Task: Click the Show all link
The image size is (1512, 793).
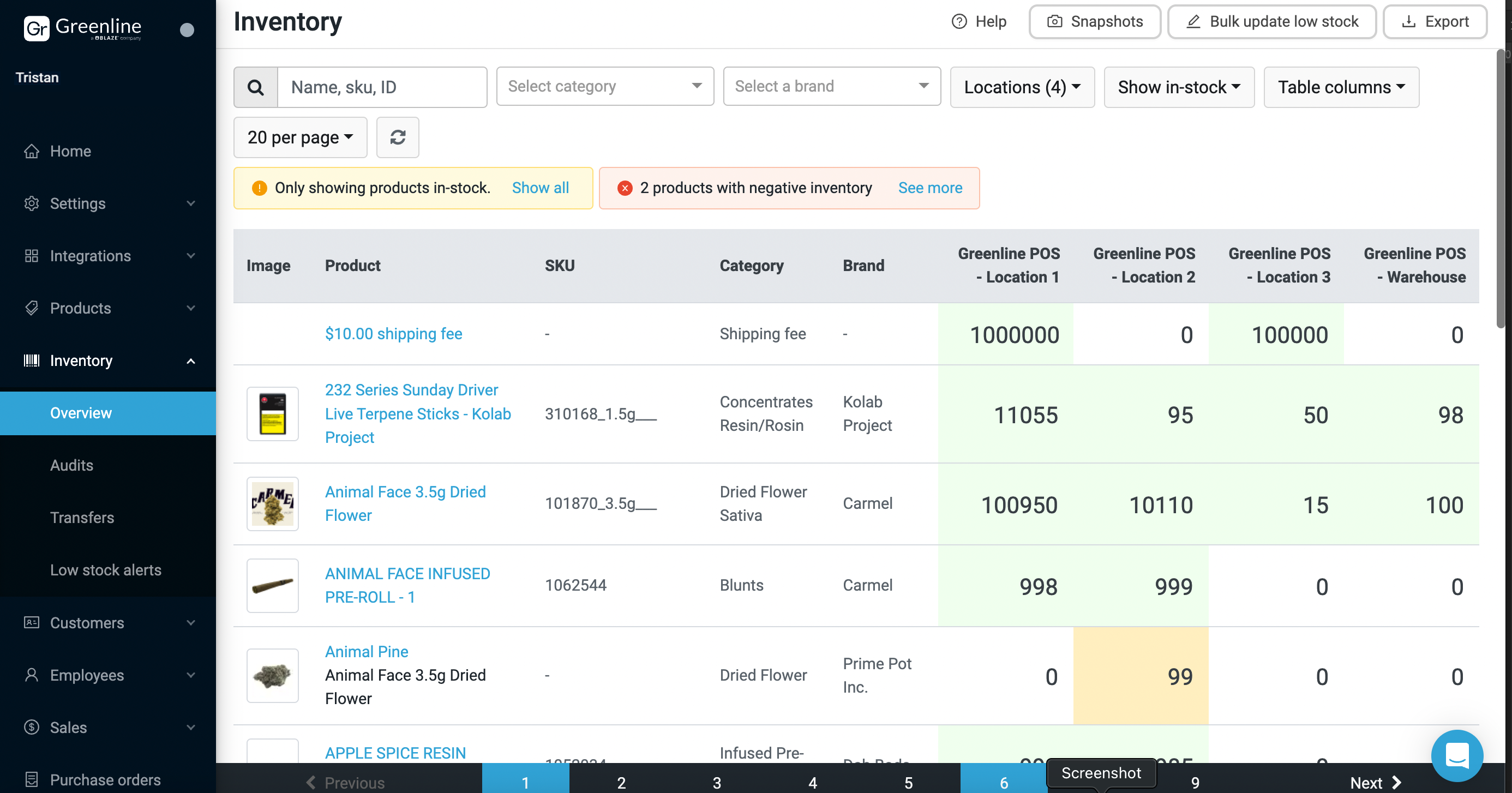Action: point(540,188)
